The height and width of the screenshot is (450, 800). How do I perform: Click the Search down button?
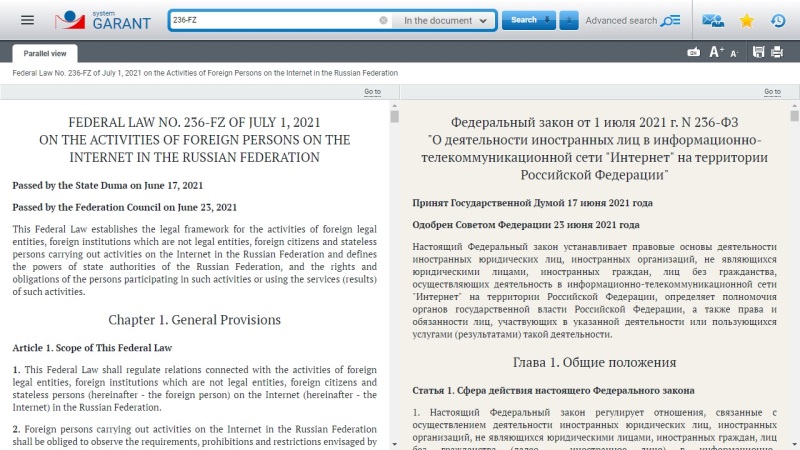tap(529, 20)
